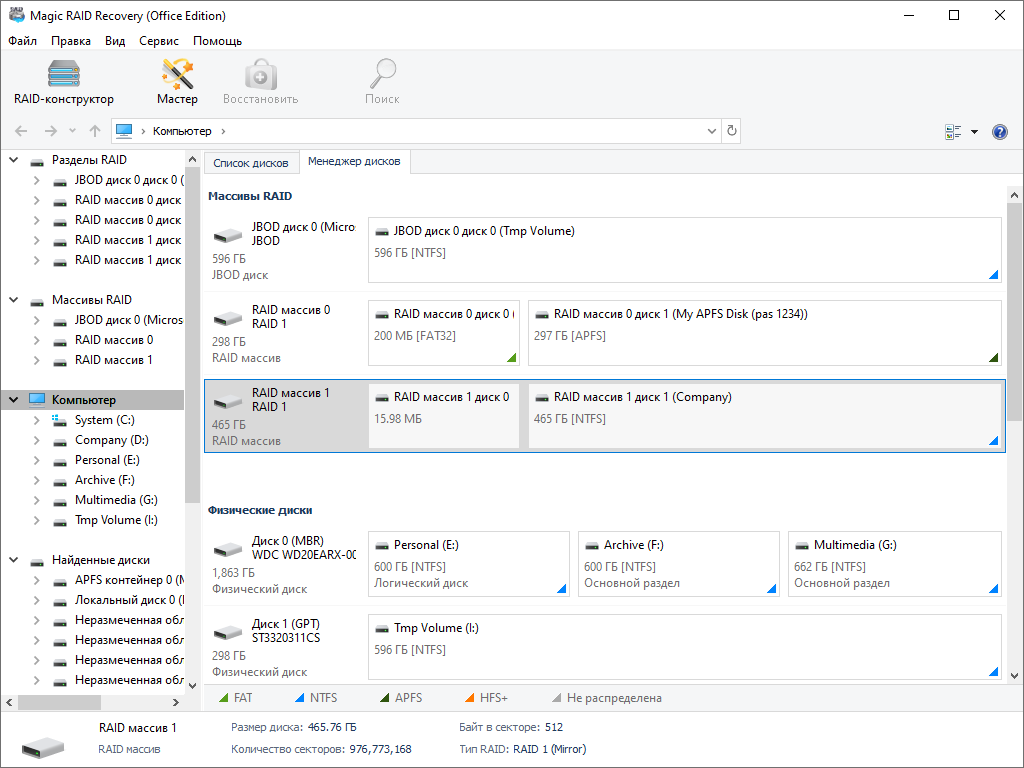Navigate up one level with up arrow
The image size is (1024, 768).
tap(95, 131)
